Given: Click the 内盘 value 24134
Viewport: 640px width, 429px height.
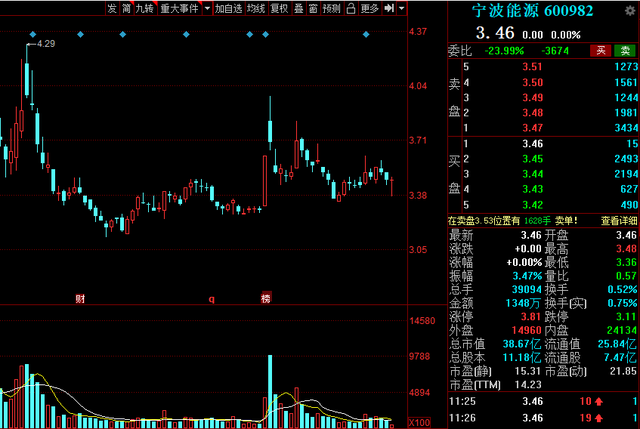Looking at the screenshot, I should click(622, 330).
